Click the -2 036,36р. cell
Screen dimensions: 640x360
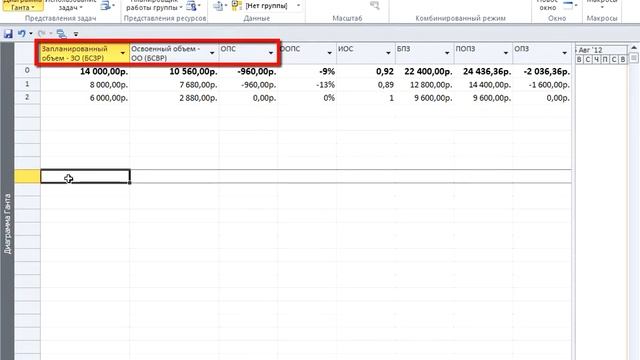click(542, 71)
